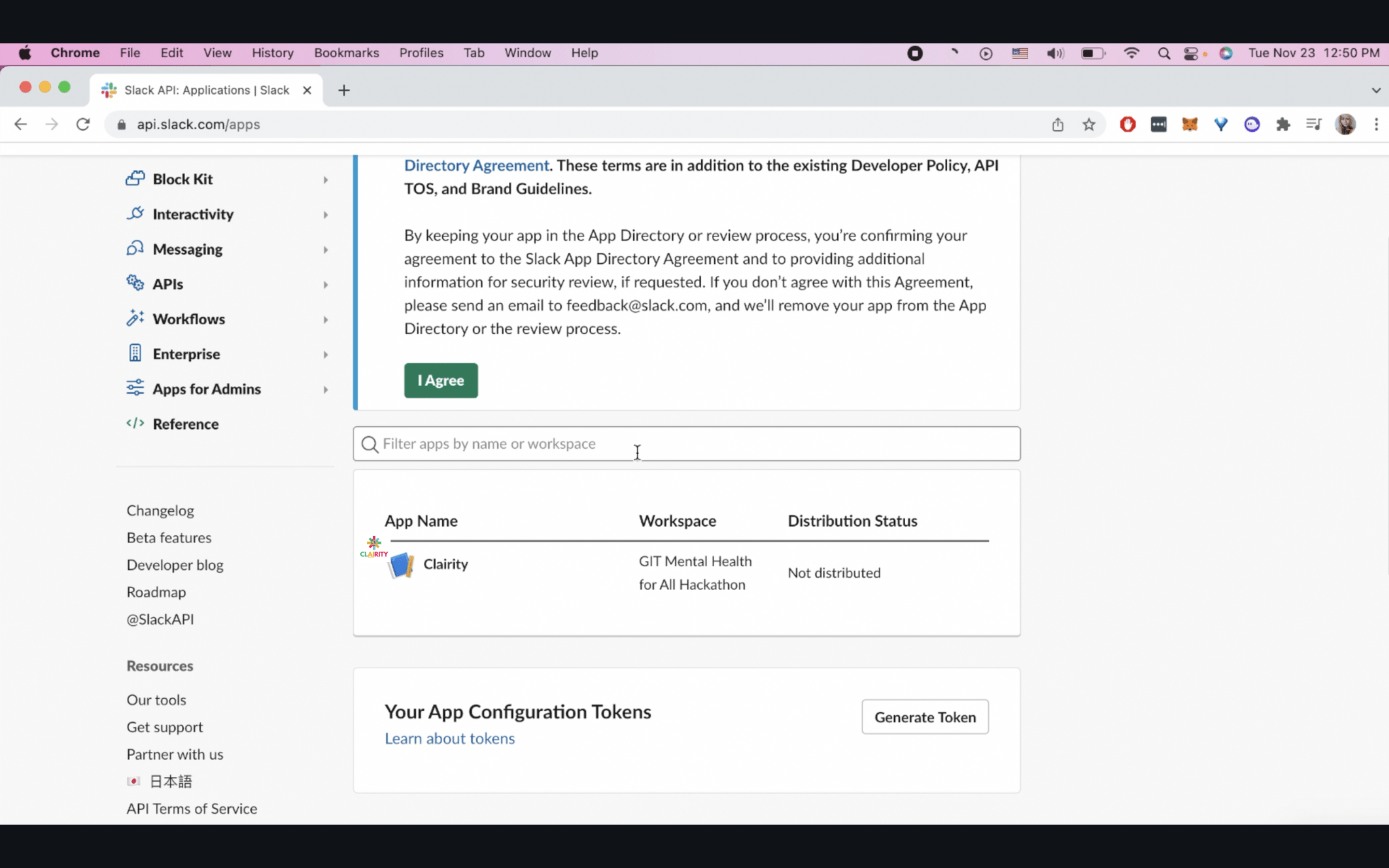1389x868 pixels.
Task: Click the Filter apps search field
Action: [686, 444]
